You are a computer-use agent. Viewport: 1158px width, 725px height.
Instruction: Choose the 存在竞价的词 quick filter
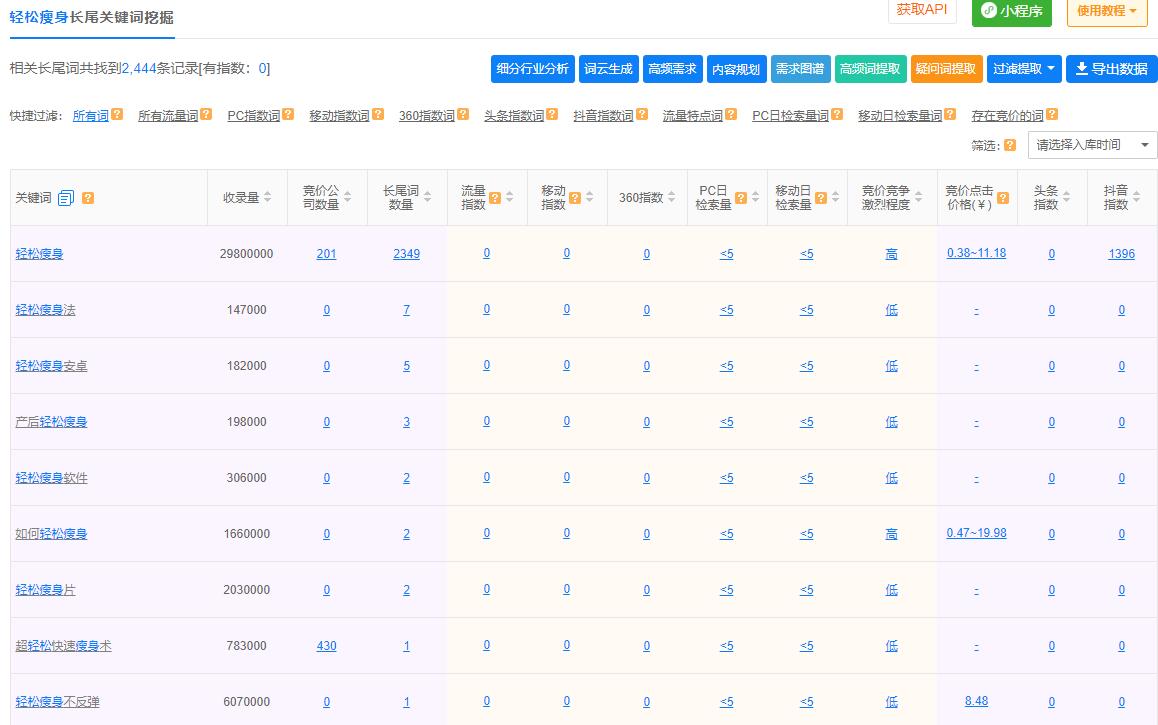click(x=1007, y=116)
